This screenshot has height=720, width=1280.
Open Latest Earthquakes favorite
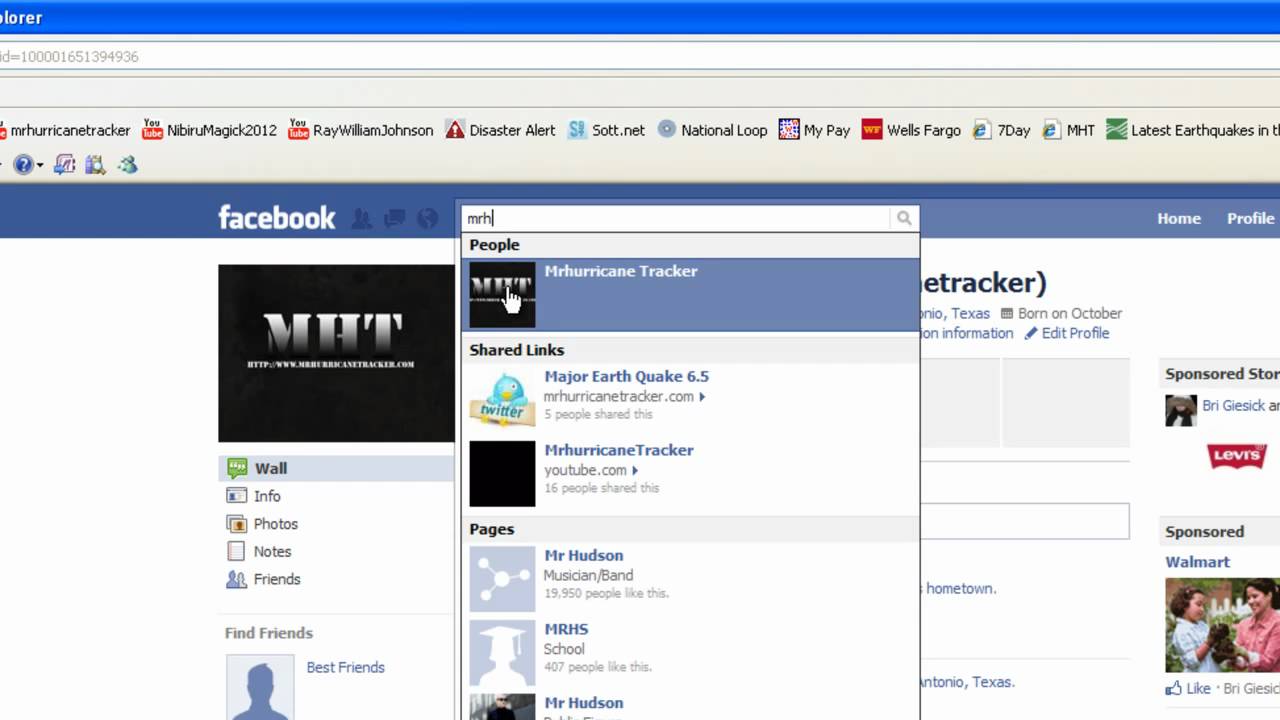click(1193, 130)
